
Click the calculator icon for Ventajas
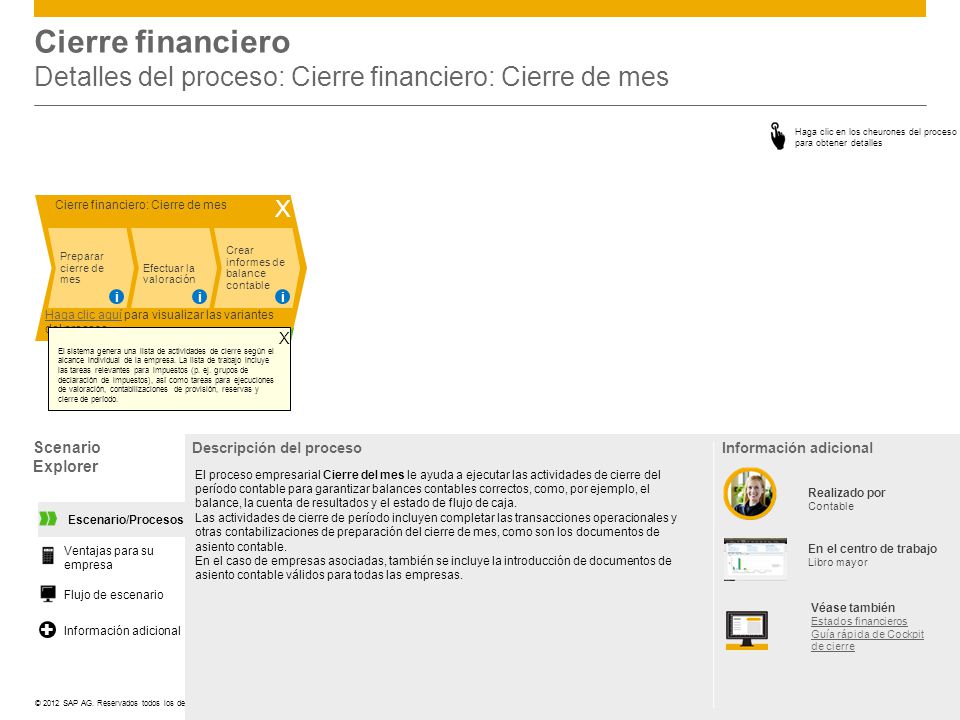point(48,555)
